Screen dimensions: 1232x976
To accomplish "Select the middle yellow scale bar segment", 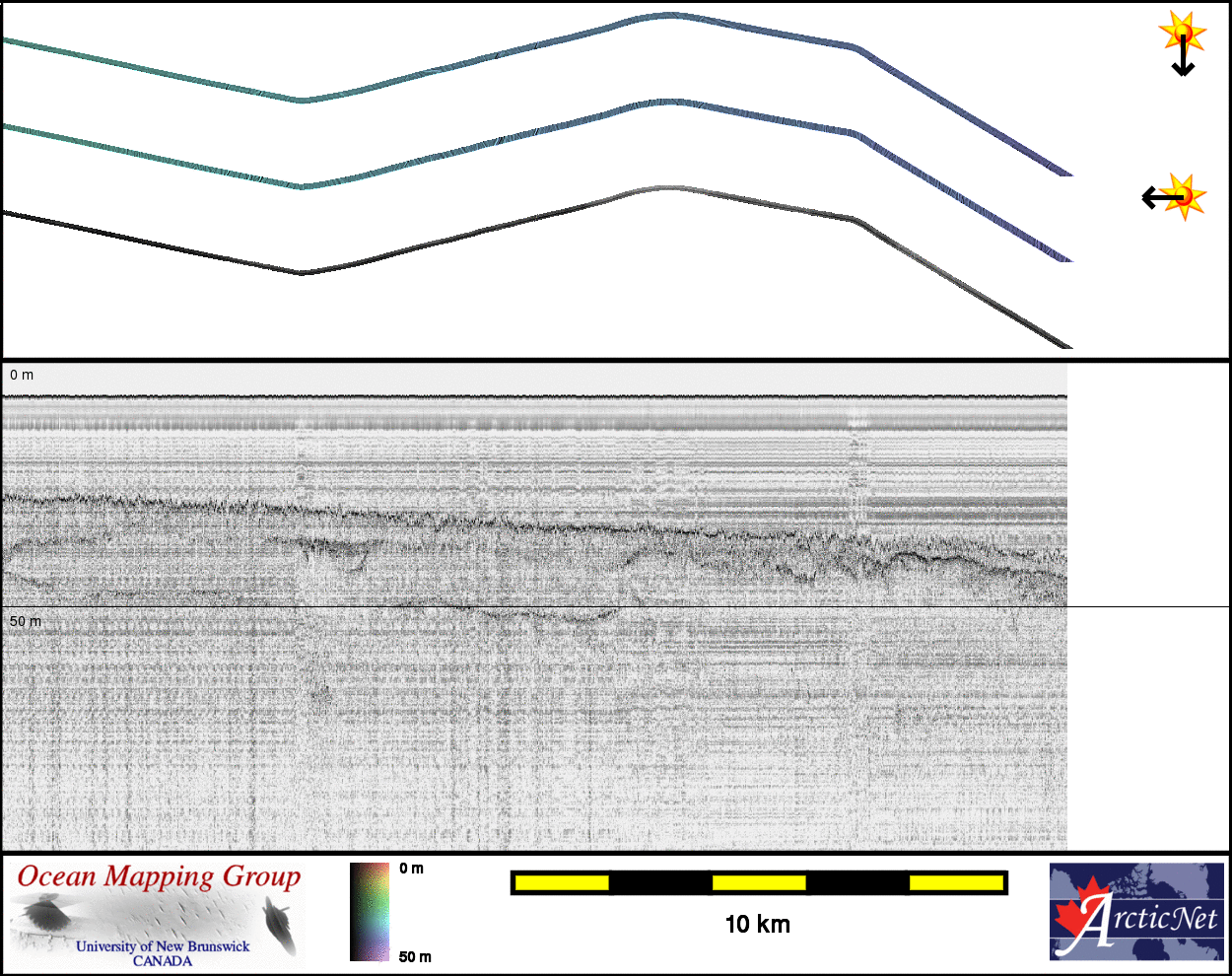I will coord(759,882).
